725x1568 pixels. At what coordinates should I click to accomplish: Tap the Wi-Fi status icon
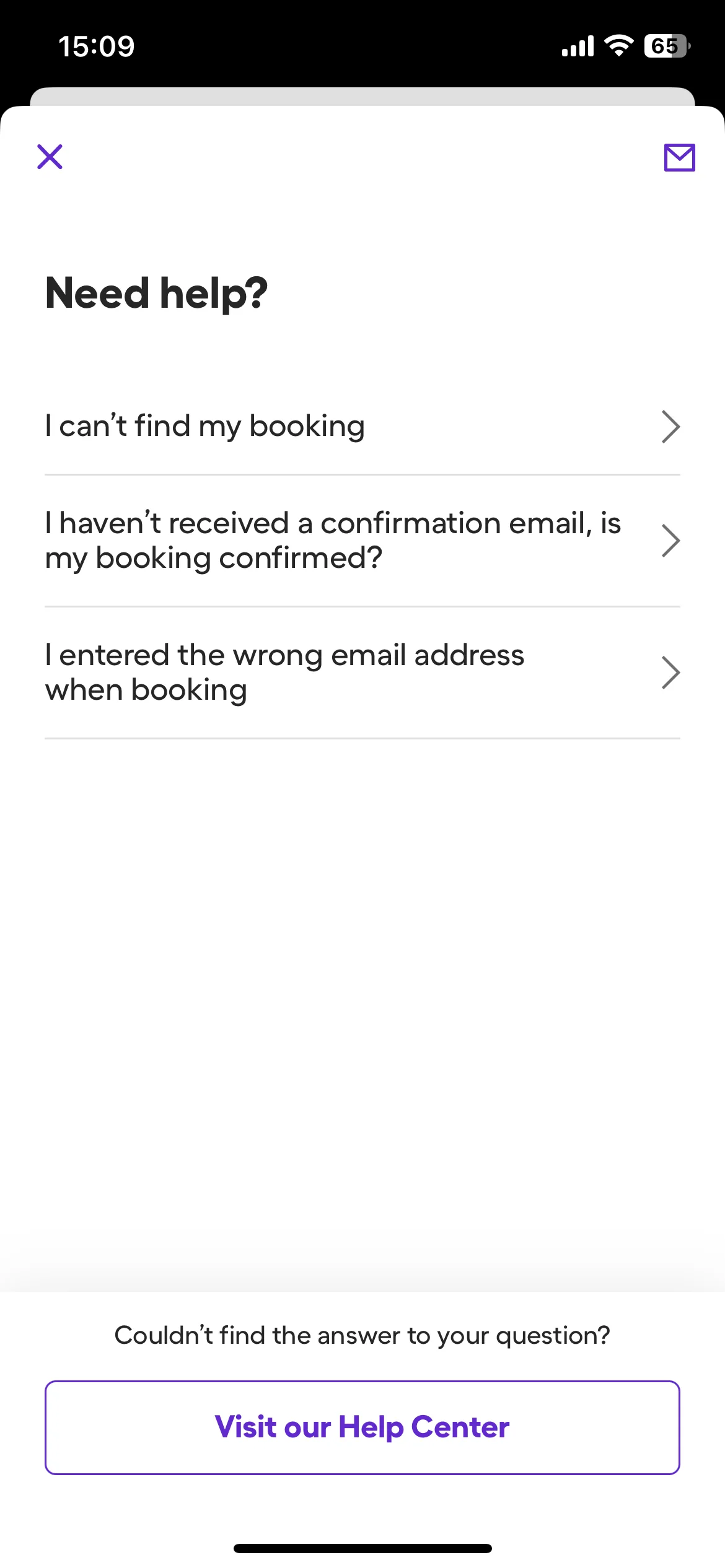click(618, 46)
